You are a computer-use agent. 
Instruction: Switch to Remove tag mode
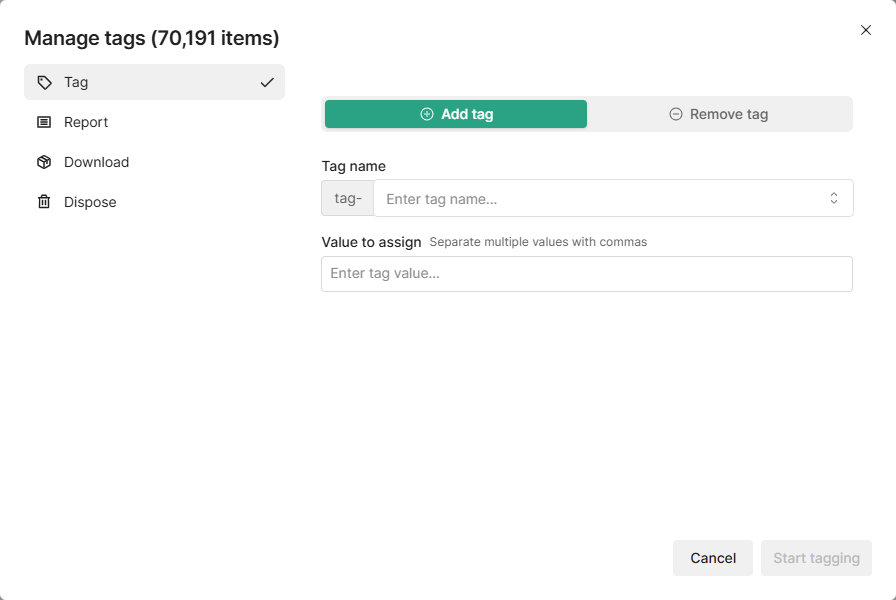click(x=719, y=114)
